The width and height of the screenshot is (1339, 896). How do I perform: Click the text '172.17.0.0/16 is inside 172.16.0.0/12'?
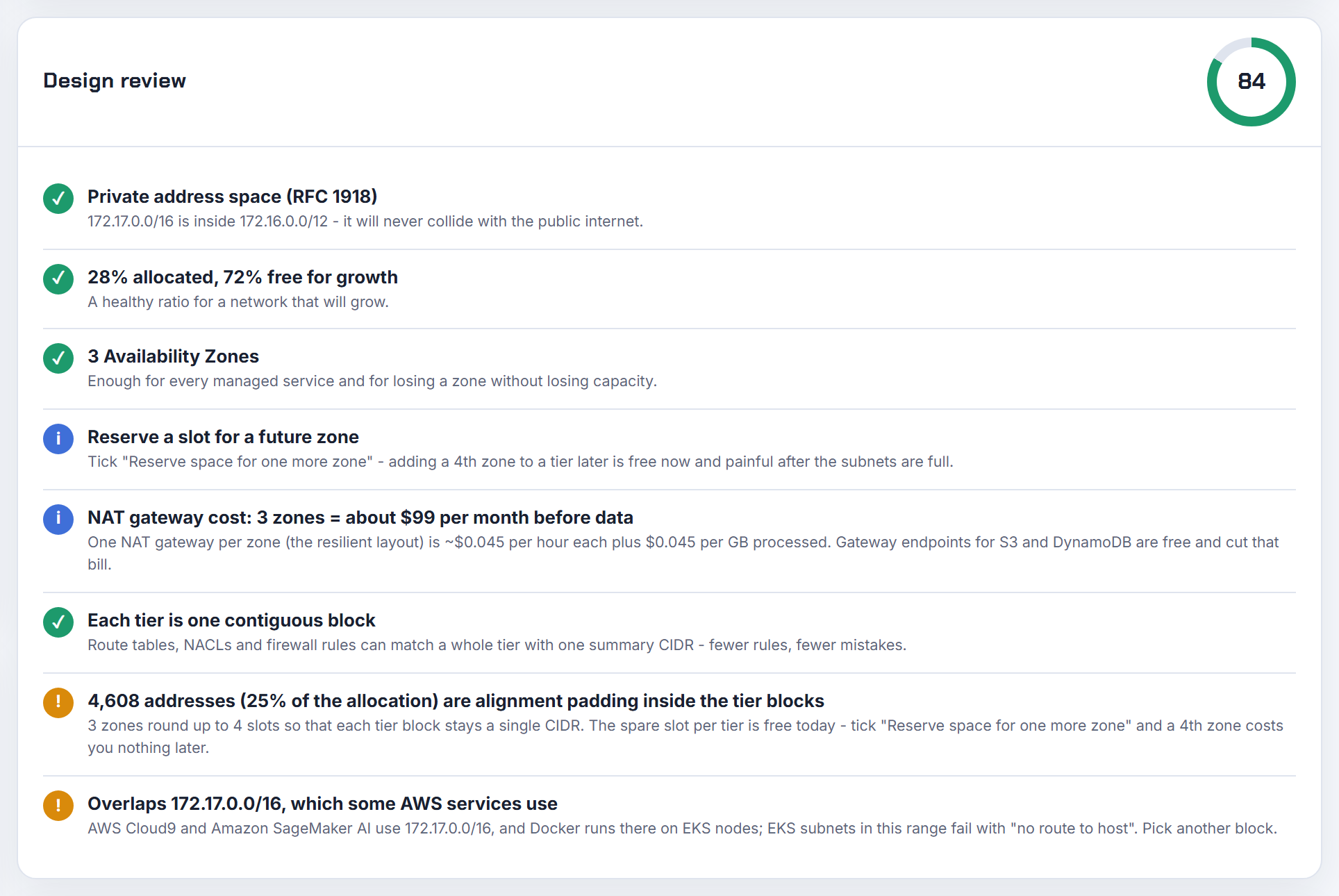click(208, 222)
